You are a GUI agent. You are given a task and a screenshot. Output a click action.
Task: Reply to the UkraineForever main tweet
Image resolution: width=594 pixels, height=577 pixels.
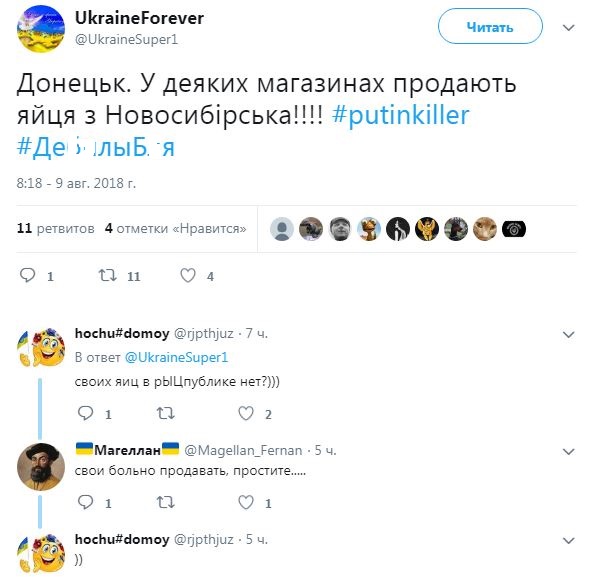click(28, 275)
